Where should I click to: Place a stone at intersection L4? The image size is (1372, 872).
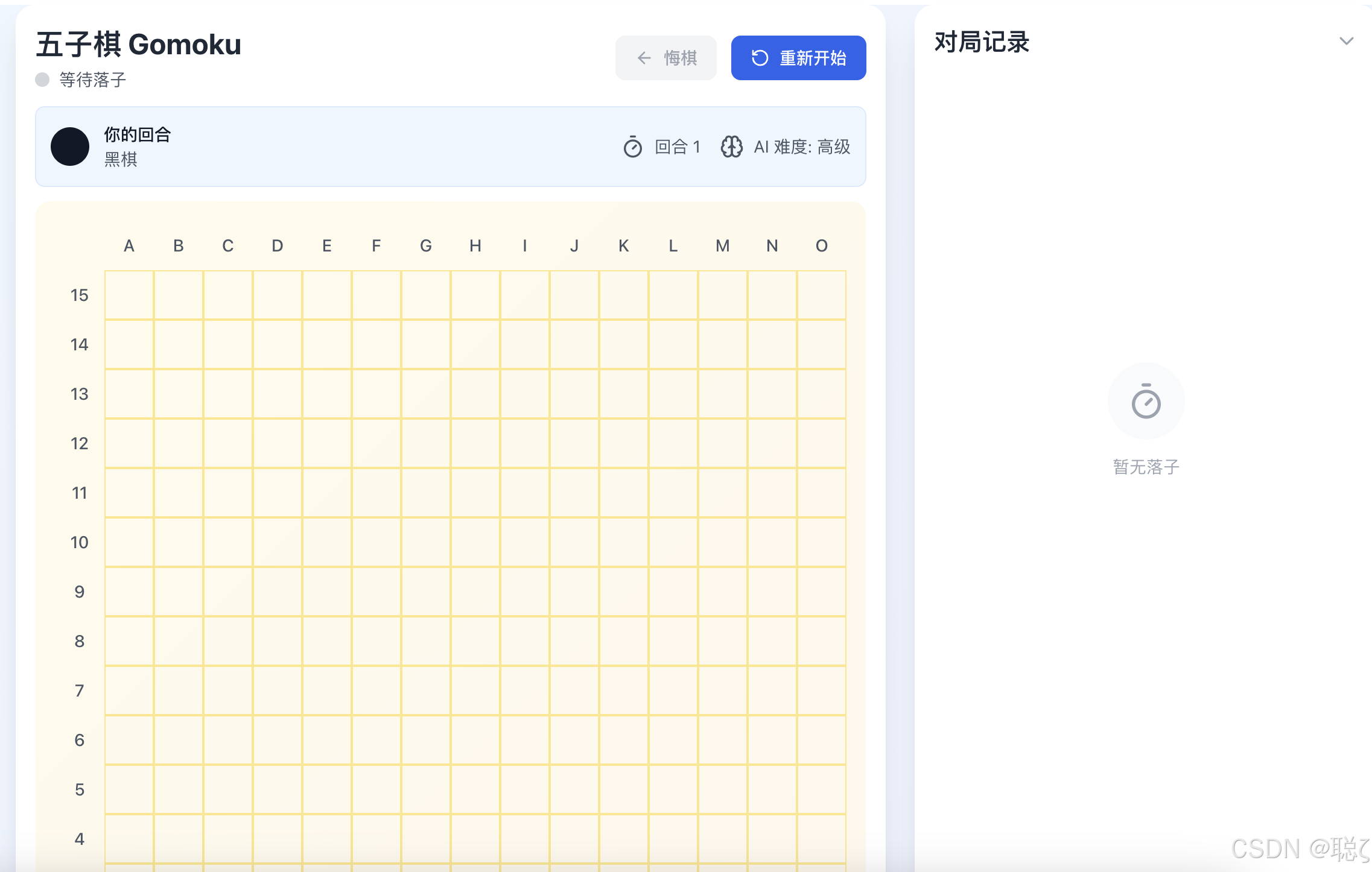pos(673,839)
